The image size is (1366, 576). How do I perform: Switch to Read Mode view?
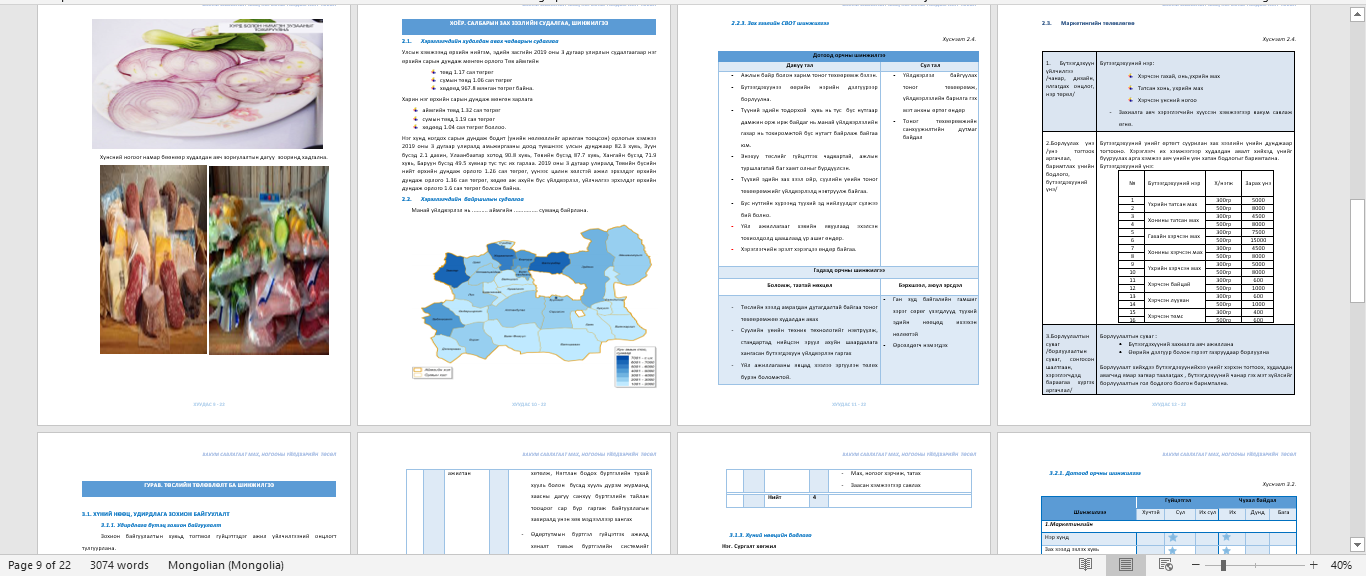pyautogui.click(x=1085, y=565)
